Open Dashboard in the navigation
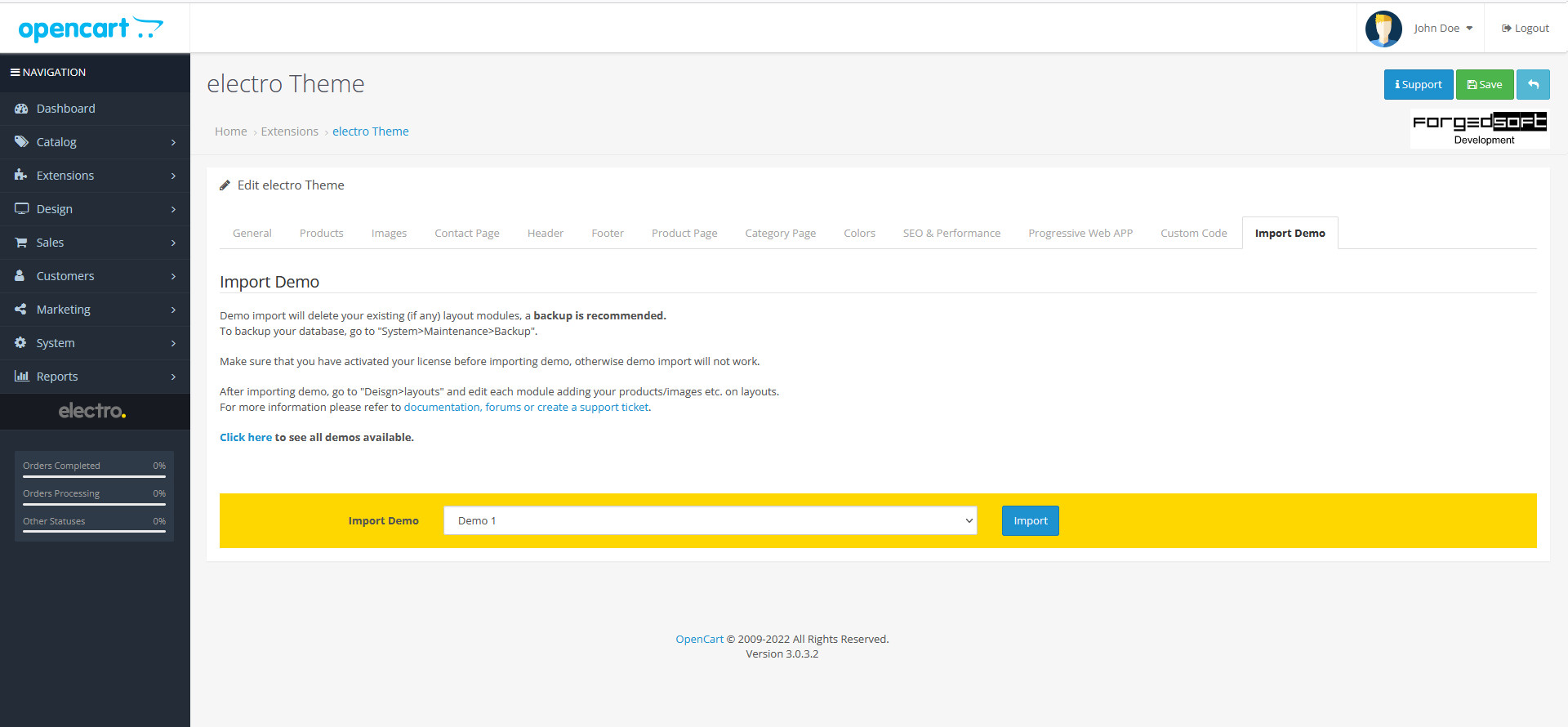 tap(95, 109)
